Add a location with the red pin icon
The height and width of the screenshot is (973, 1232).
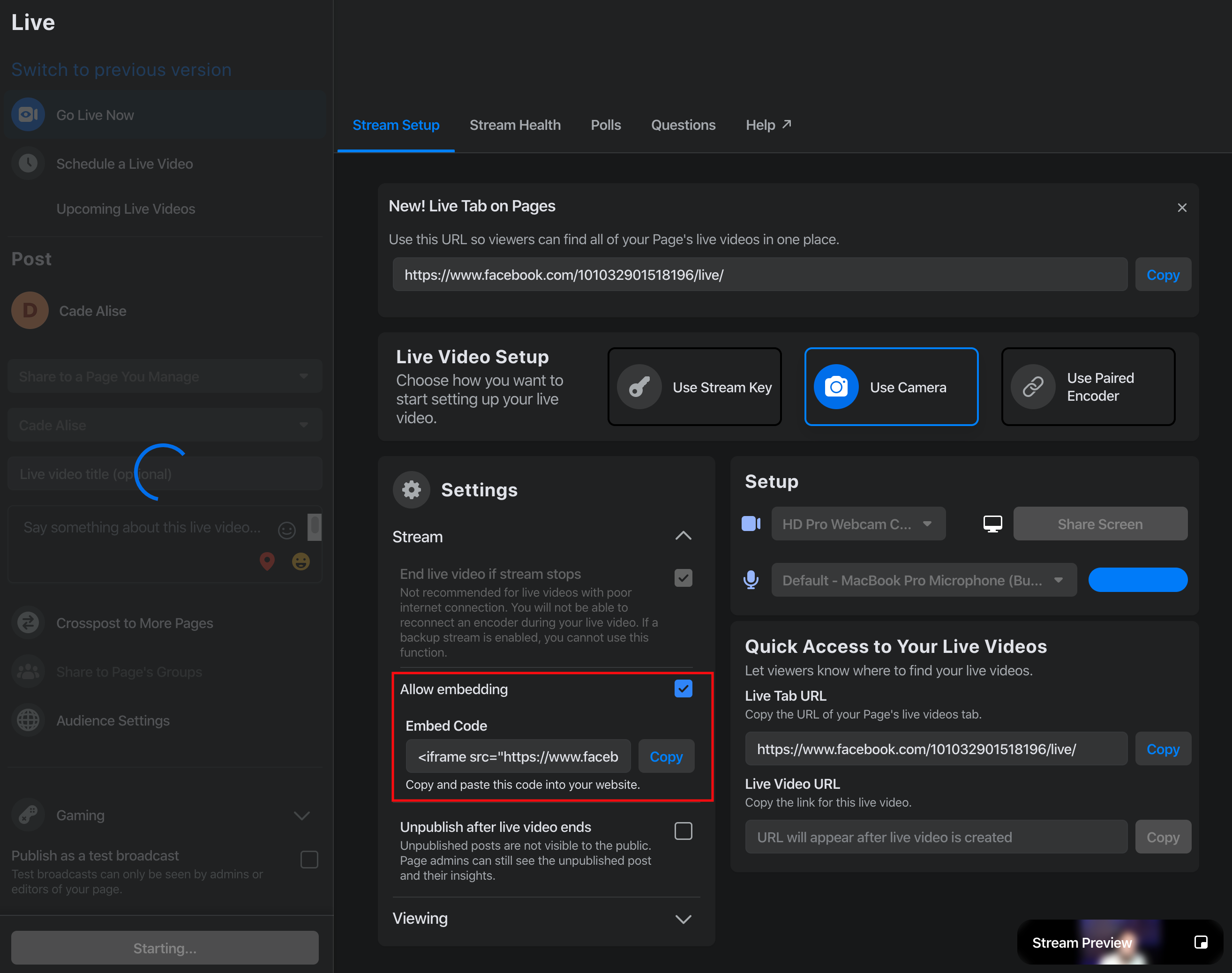point(267,561)
